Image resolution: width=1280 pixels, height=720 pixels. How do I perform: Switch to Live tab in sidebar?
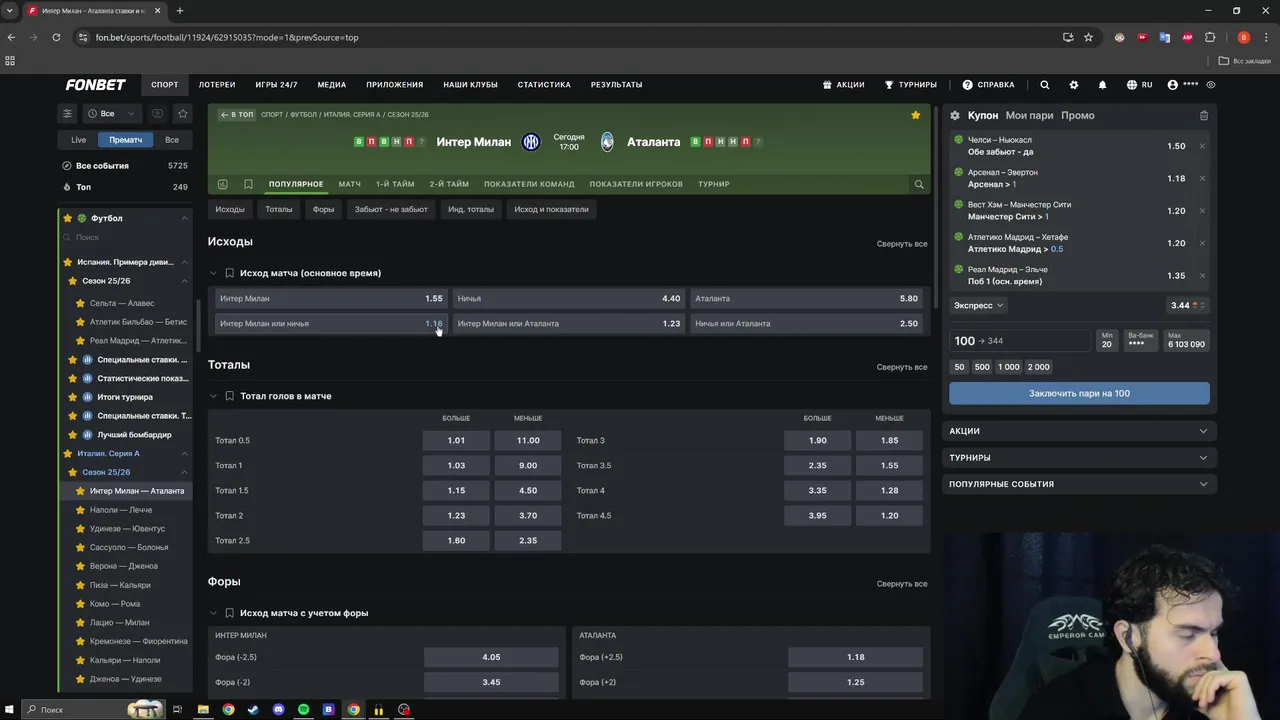click(x=78, y=140)
